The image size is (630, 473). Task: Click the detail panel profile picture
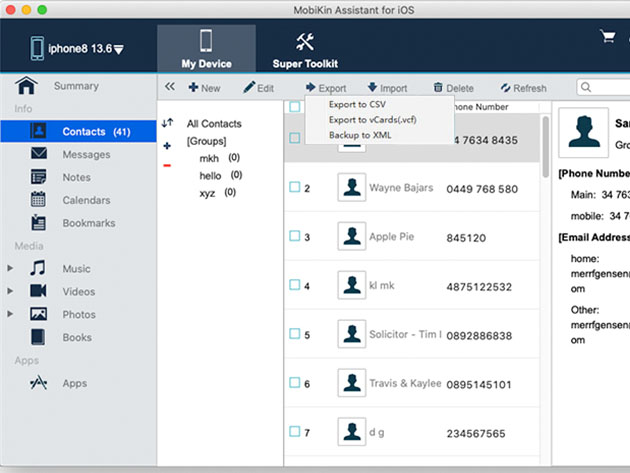point(583,132)
